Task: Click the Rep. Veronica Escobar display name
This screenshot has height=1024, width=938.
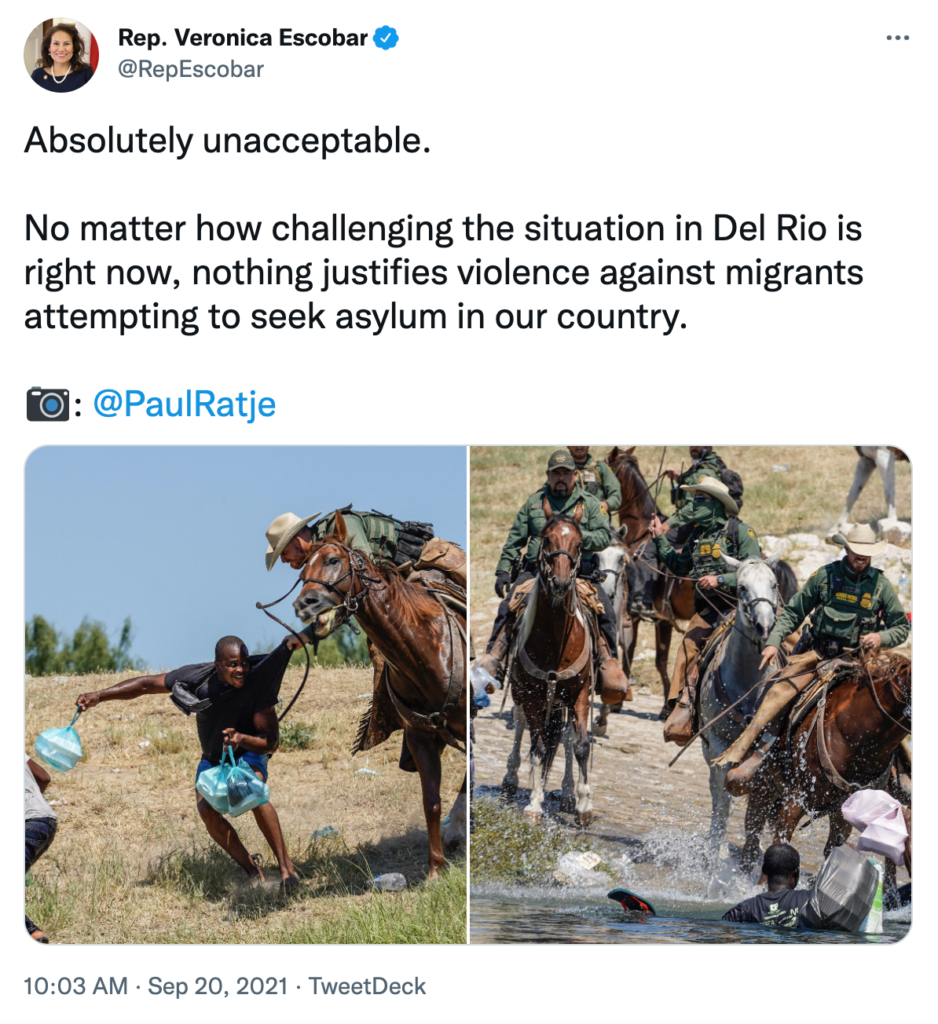Action: (x=243, y=38)
